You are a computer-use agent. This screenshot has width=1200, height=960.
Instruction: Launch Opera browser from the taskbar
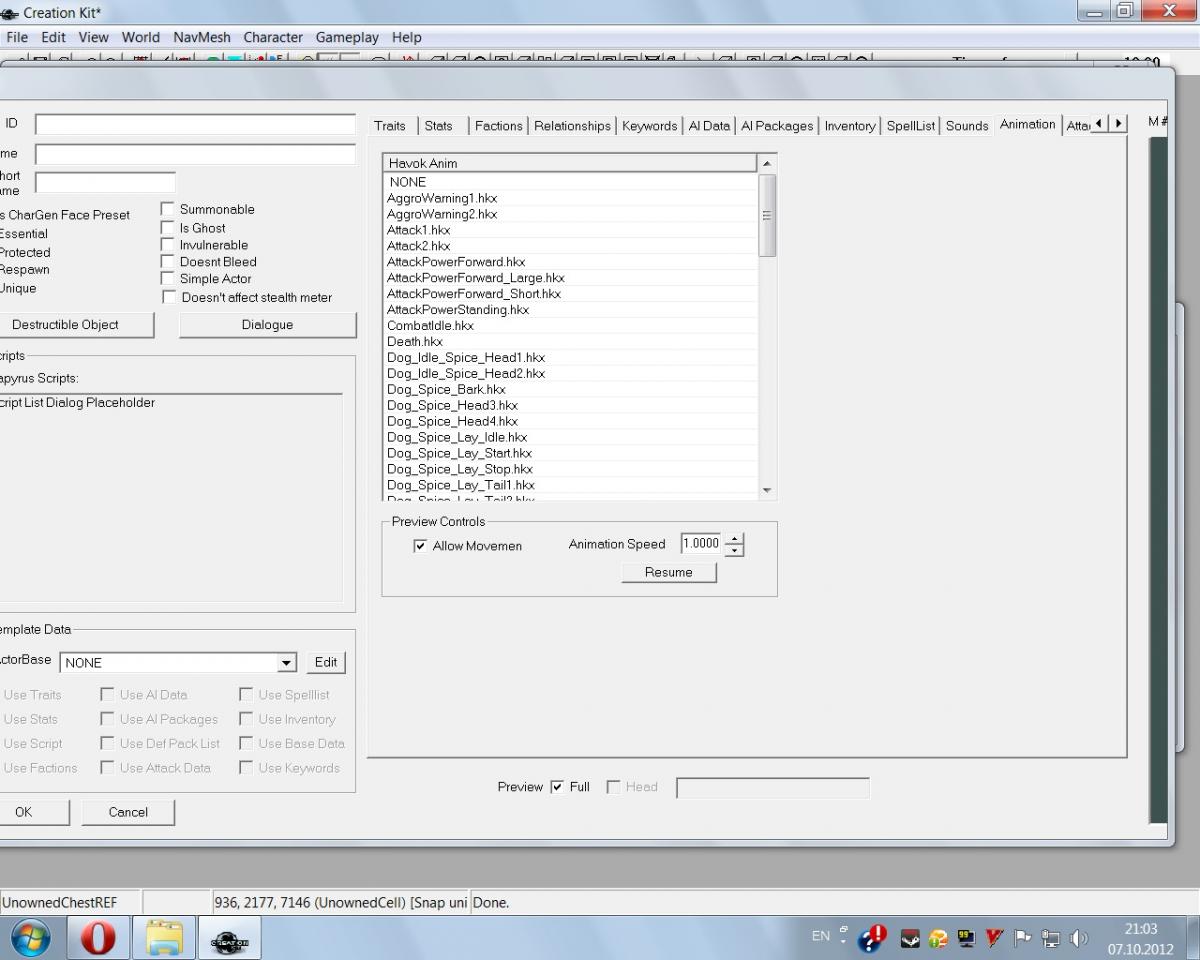(98, 938)
